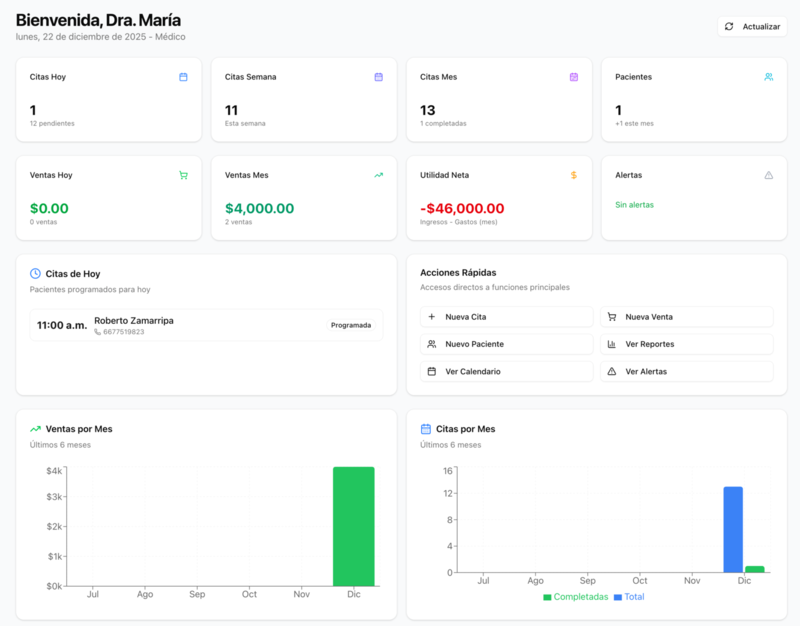The image size is (800, 626).
Task: Open Ver Calendario quick action
Action: pyautogui.click(x=506, y=371)
